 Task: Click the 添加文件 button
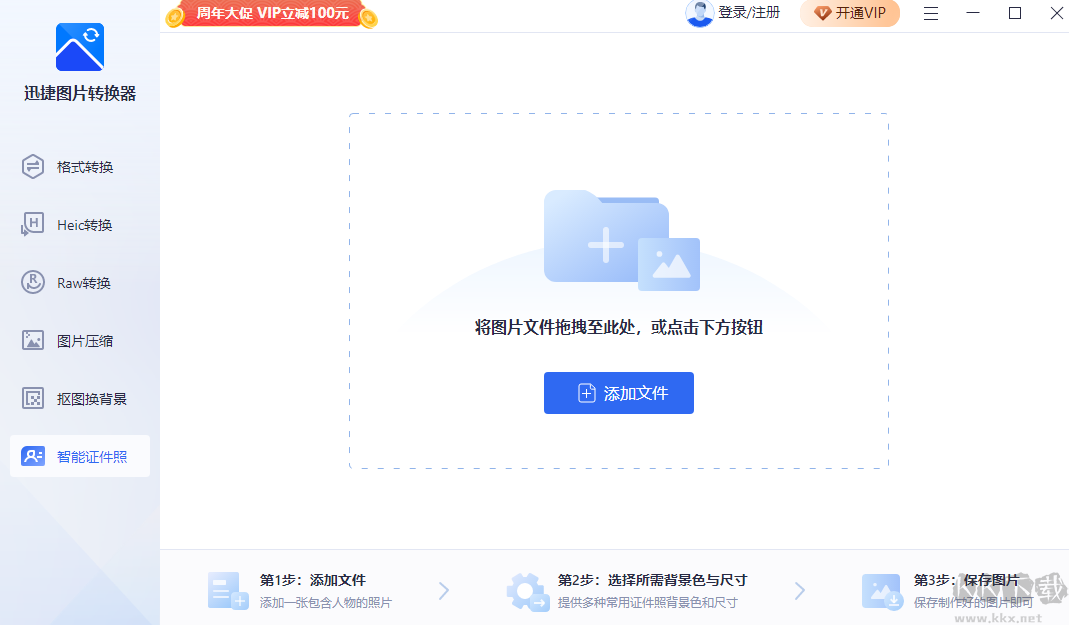[618, 392]
